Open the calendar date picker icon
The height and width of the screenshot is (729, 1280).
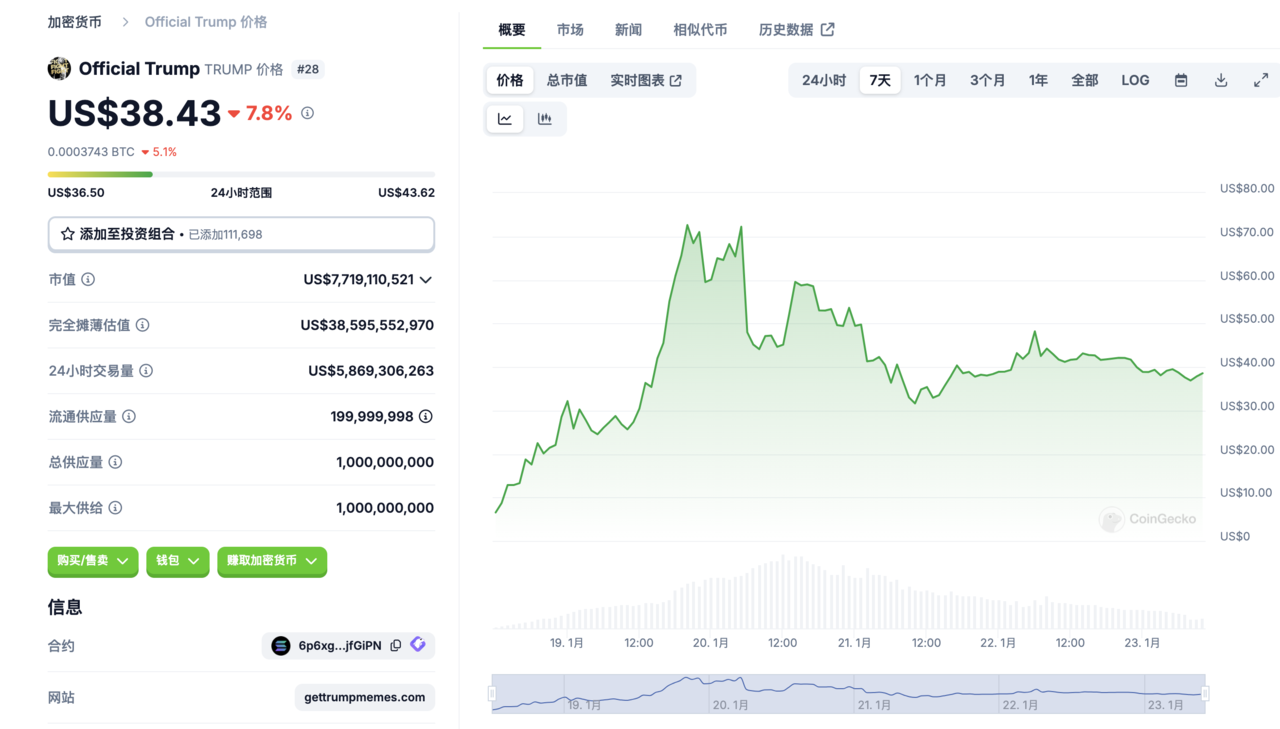click(1181, 80)
